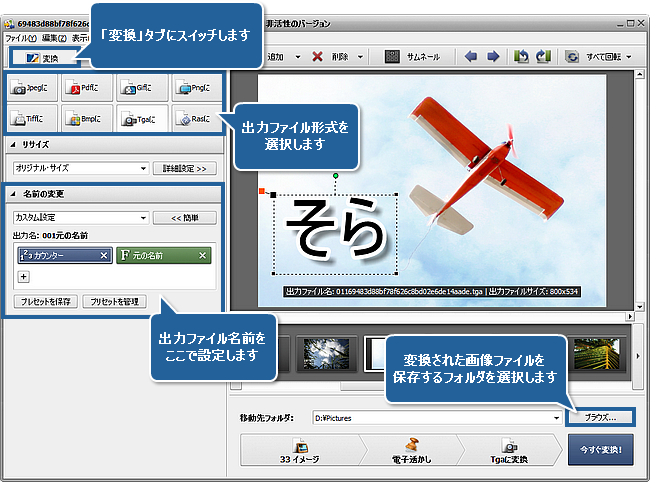
Task: Click the ブラウズ... button
Action: [x=600, y=418]
